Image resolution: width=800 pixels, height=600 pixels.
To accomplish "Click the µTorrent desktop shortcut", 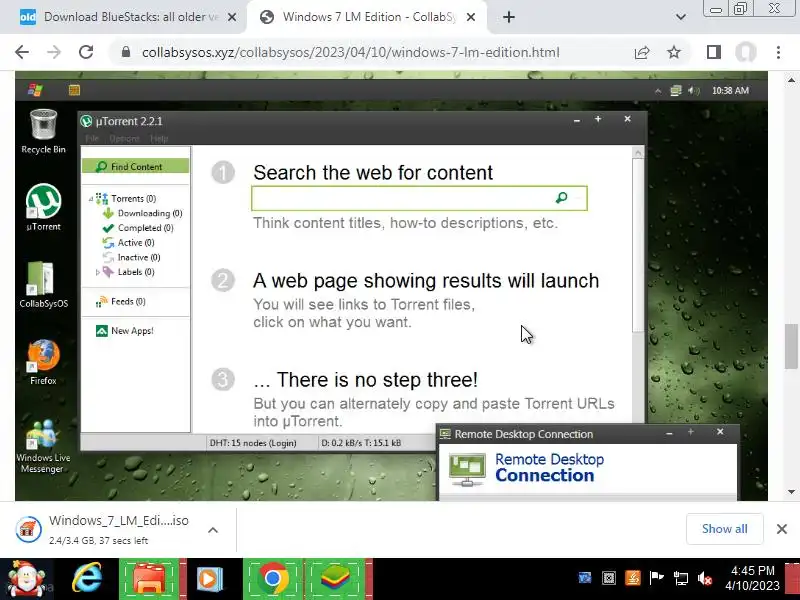I will point(43,207).
